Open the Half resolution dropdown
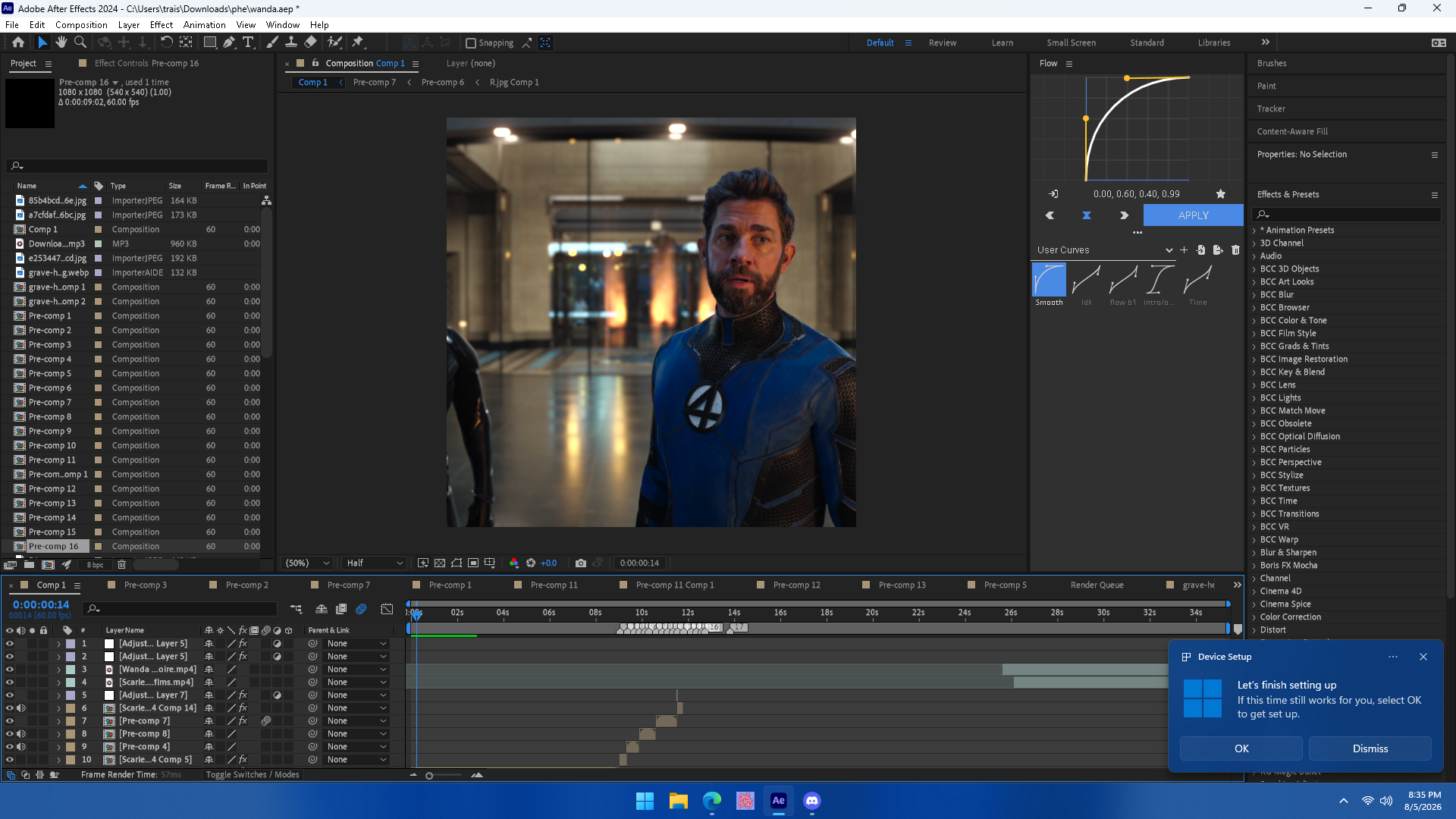Image resolution: width=1456 pixels, height=819 pixels. click(x=375, y=563)
